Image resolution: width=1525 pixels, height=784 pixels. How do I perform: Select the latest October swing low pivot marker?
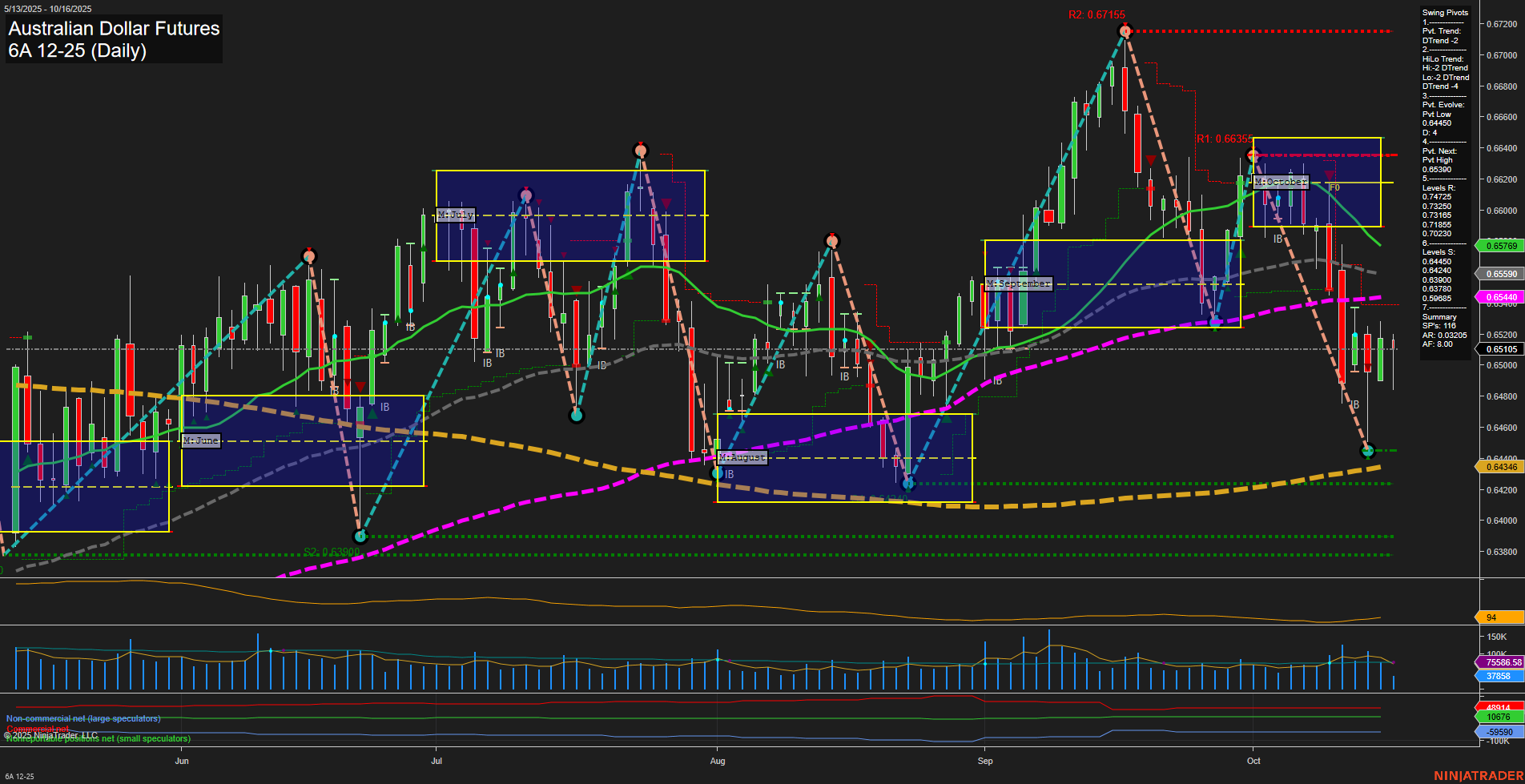pyautogui.click(x=1368, y=451)
